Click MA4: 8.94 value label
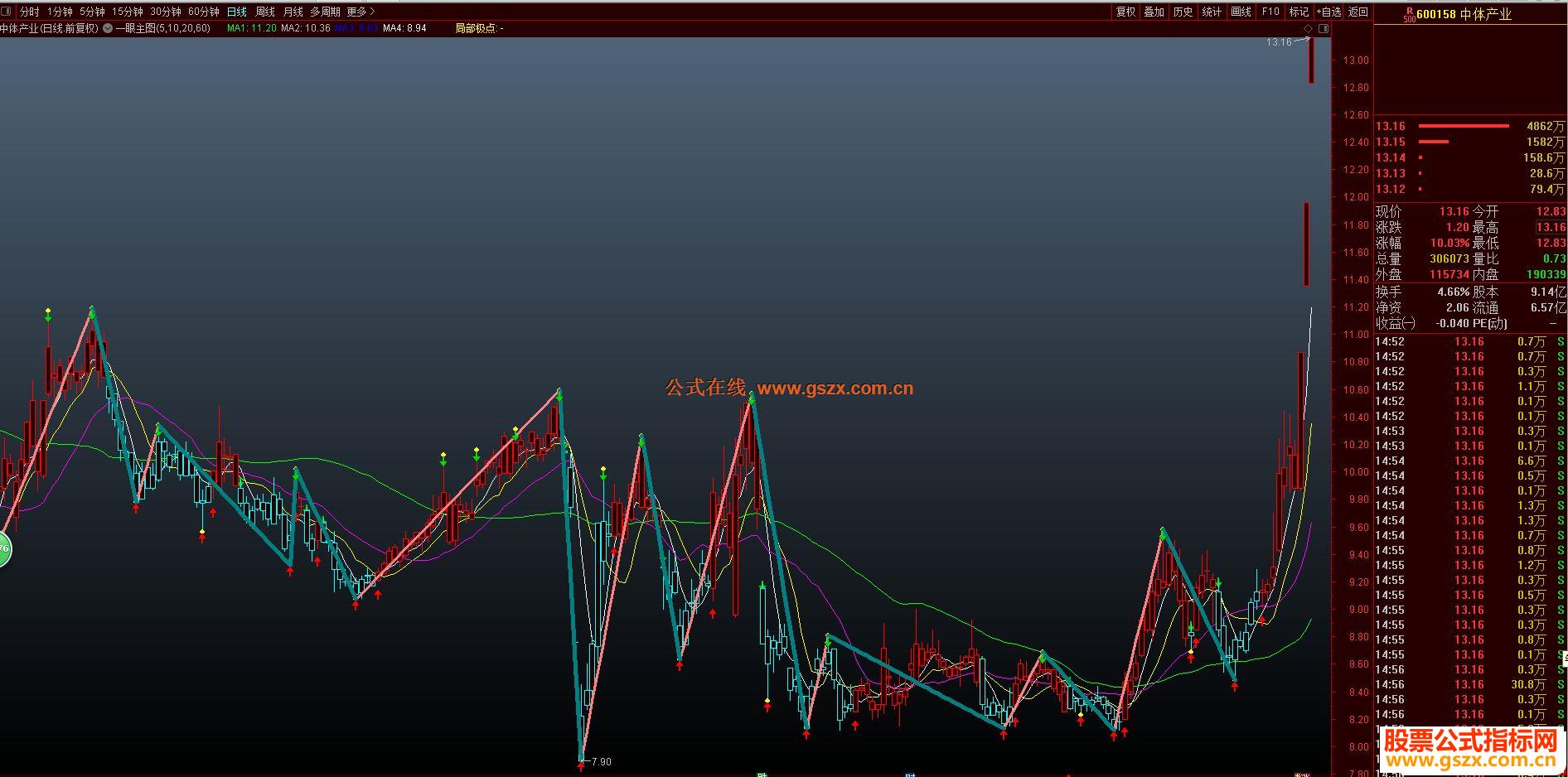This screenshot has width=1568, height=777. pos(404,28)
